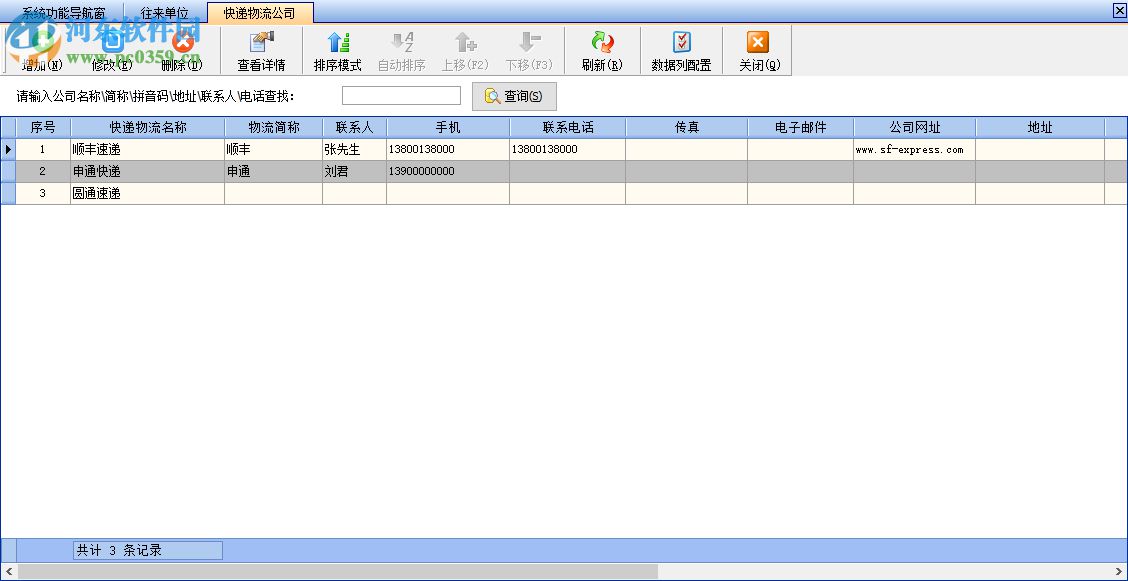Click the www.sf-express.com website cell

911,149
